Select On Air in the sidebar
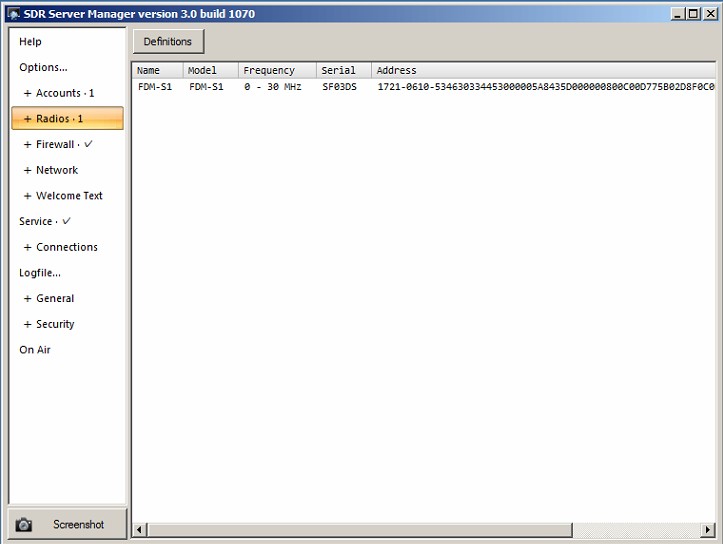The width and height of the screenshot is (723, 544). coord(35,350)
